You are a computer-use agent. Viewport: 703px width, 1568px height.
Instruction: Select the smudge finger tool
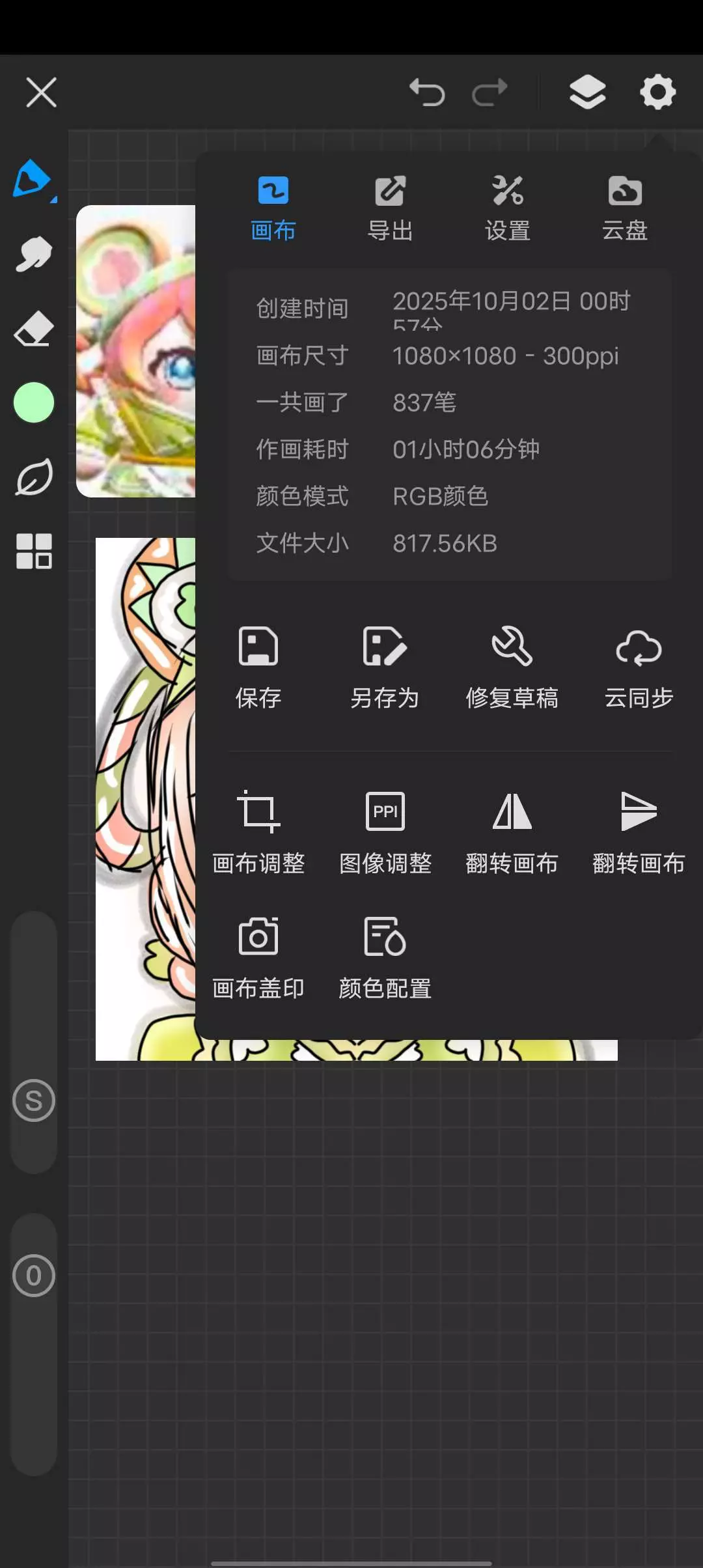pos(33,254)
